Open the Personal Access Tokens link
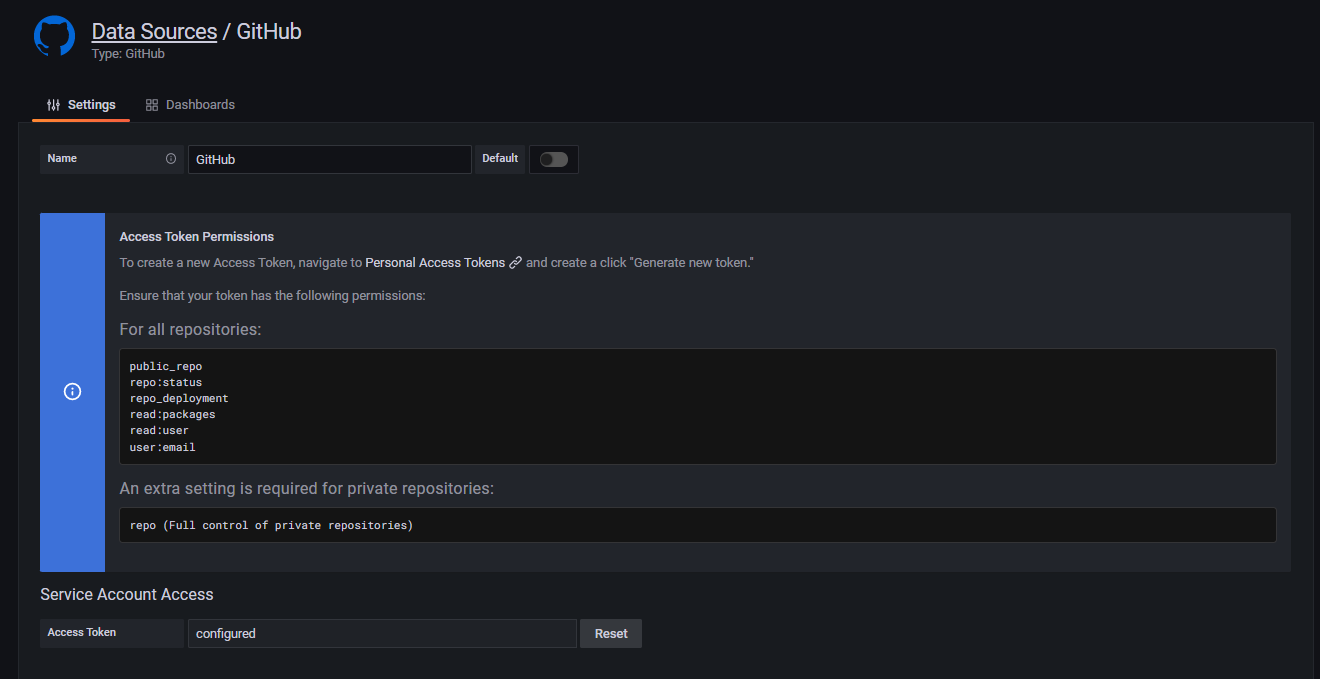 [x=435, y=263]
